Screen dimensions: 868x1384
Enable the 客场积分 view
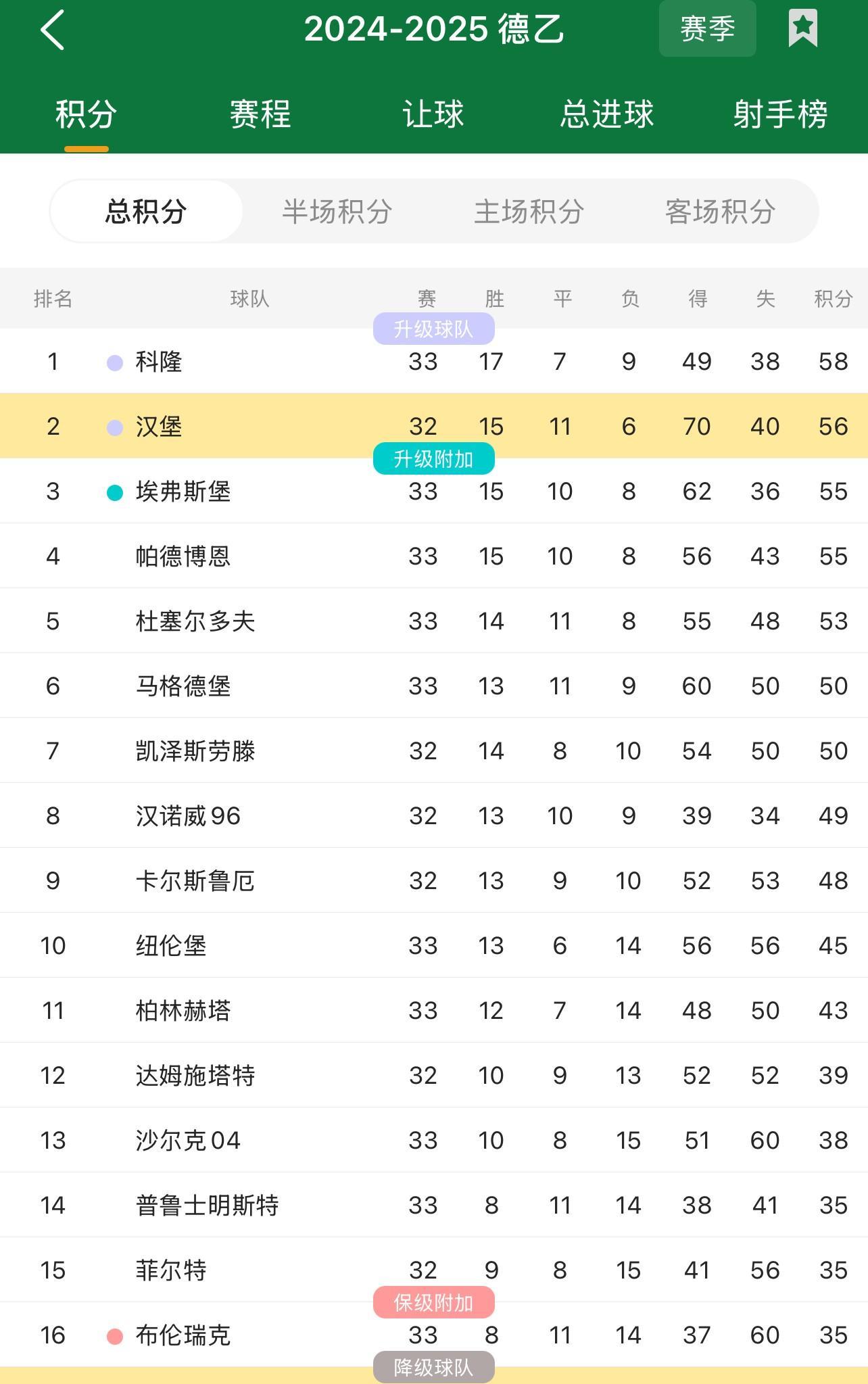pyautogui.click(x=721, y=211)
